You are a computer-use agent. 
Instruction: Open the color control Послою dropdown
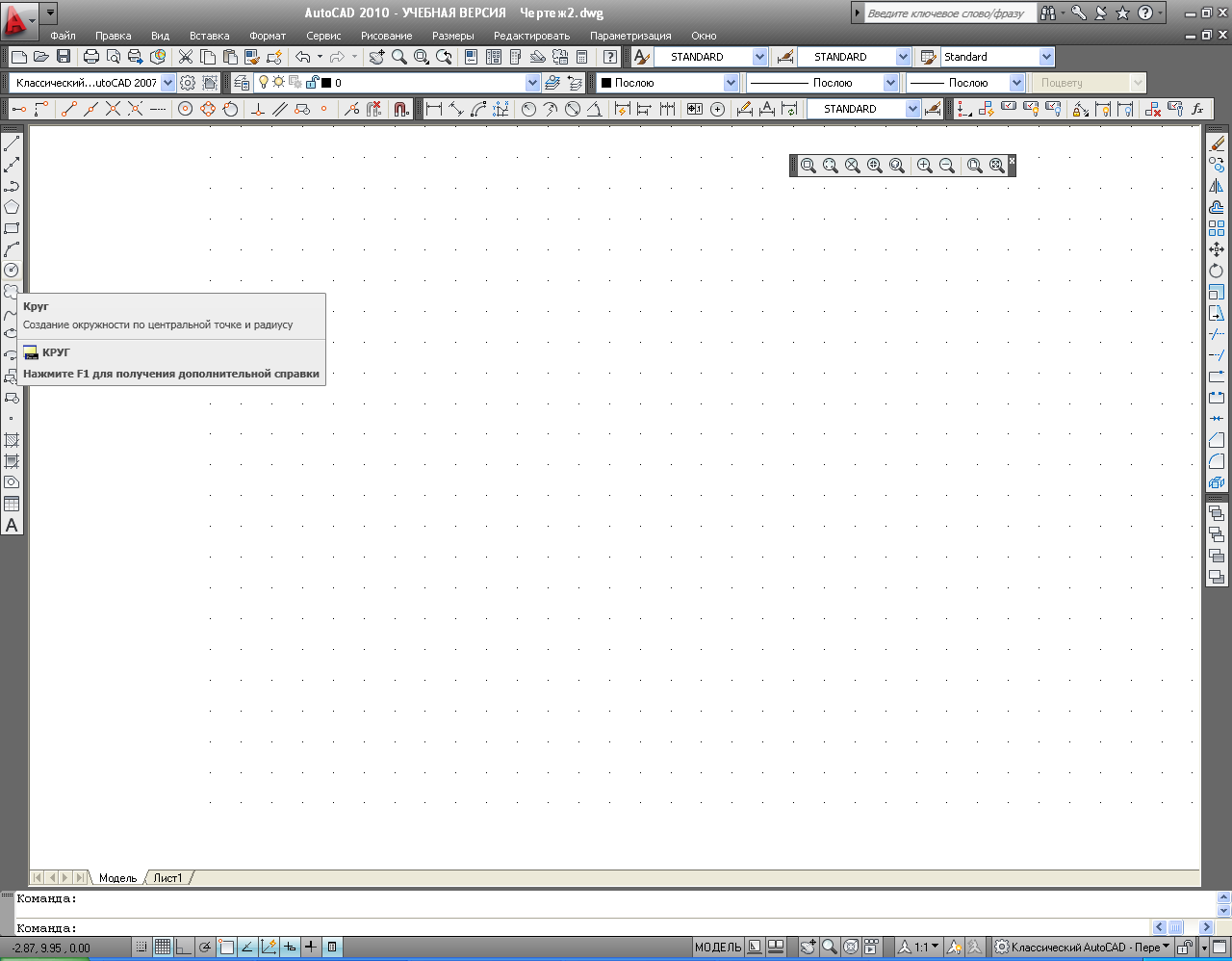click(731, 83)
